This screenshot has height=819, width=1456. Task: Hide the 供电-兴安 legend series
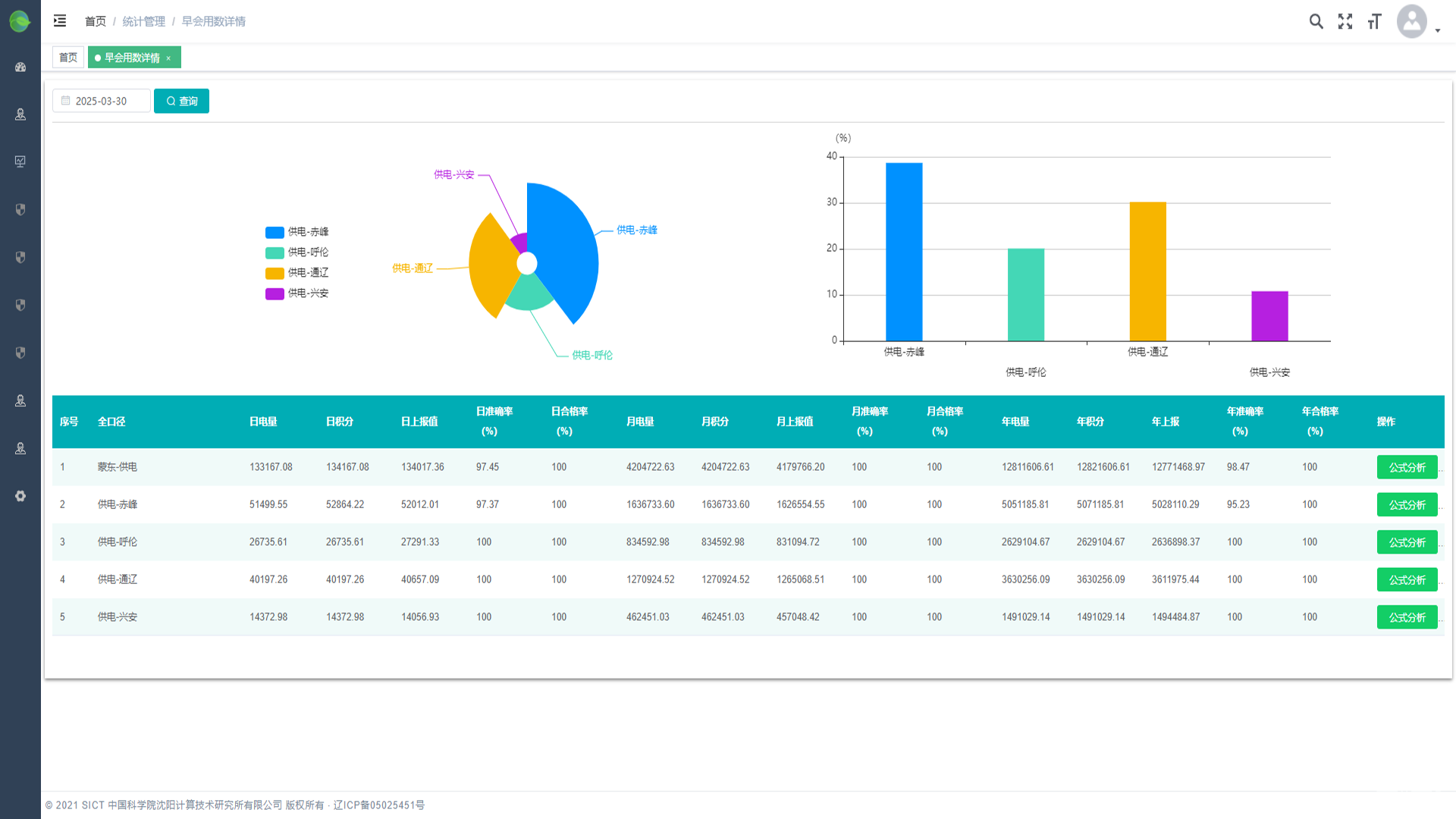coord(297,293)
